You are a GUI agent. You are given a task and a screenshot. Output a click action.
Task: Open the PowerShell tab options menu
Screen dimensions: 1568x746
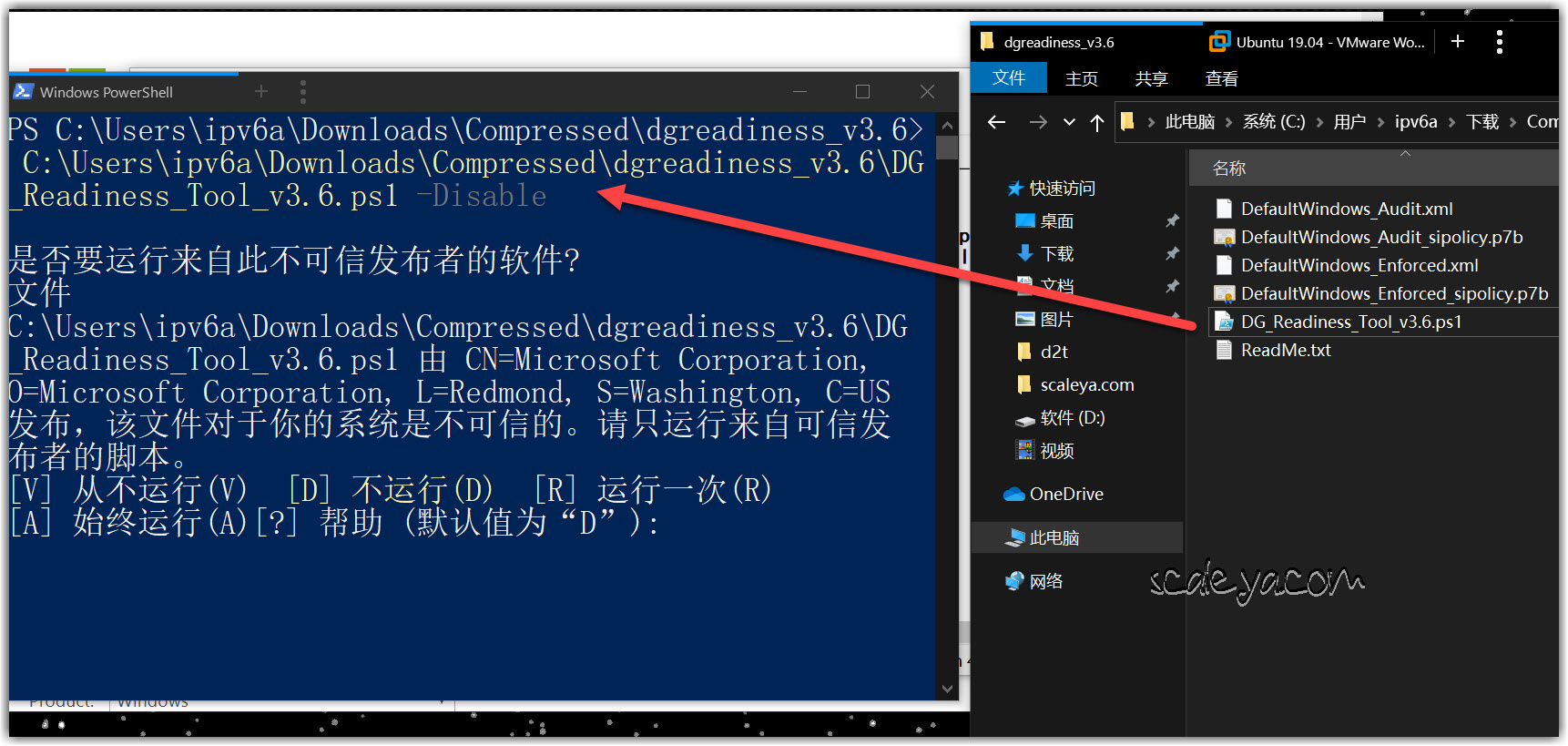303,91
